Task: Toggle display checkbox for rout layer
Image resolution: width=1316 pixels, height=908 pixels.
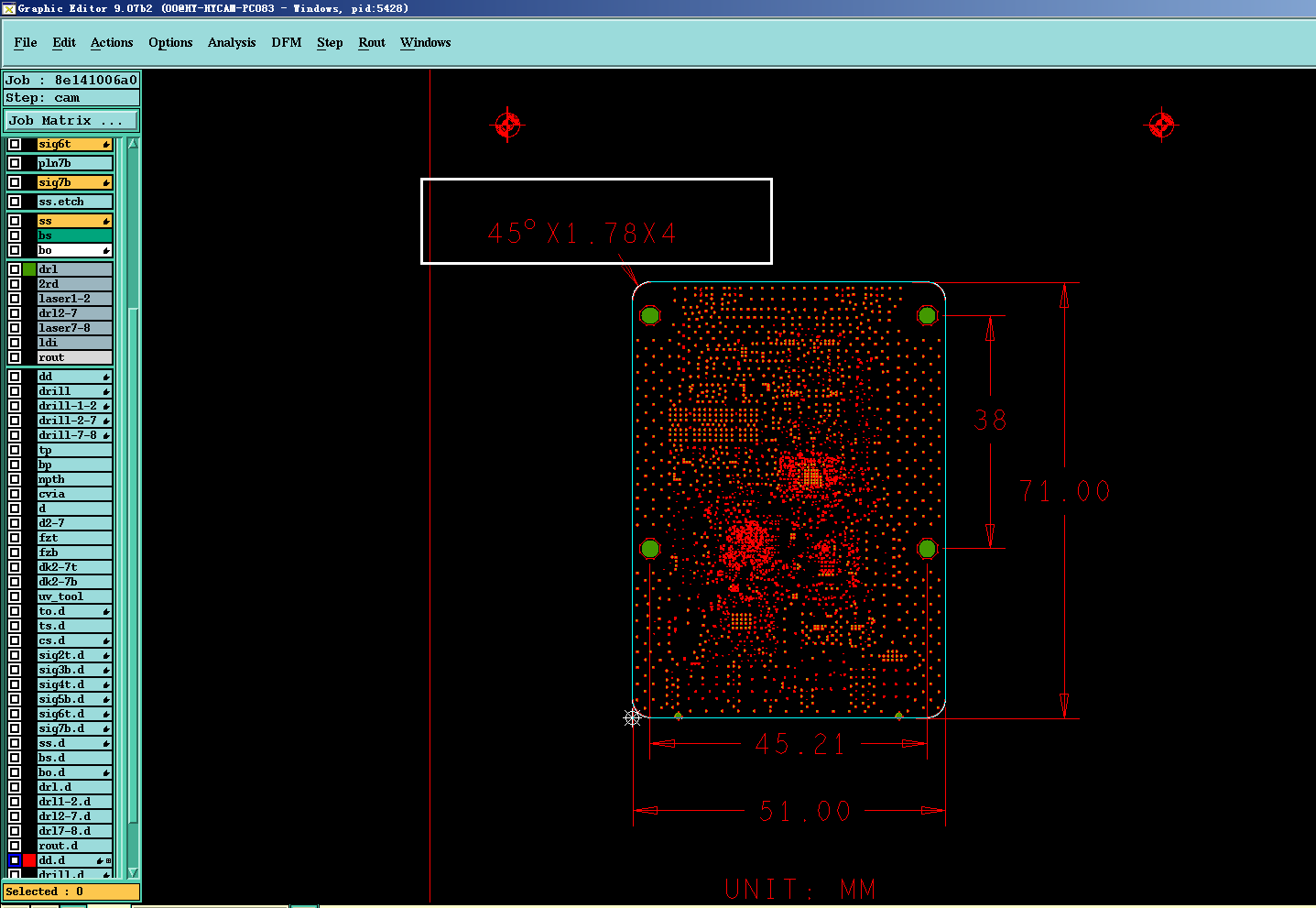Action: pos(15,357)
